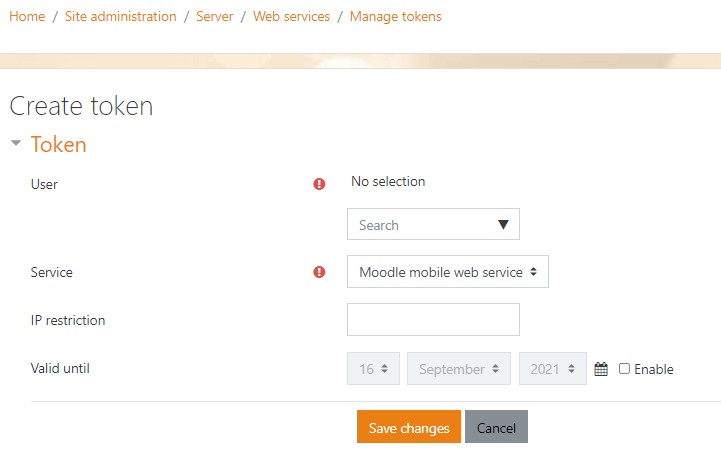Click Save changes button
This screenshot has width=721, height=458.
pos(409,427)
